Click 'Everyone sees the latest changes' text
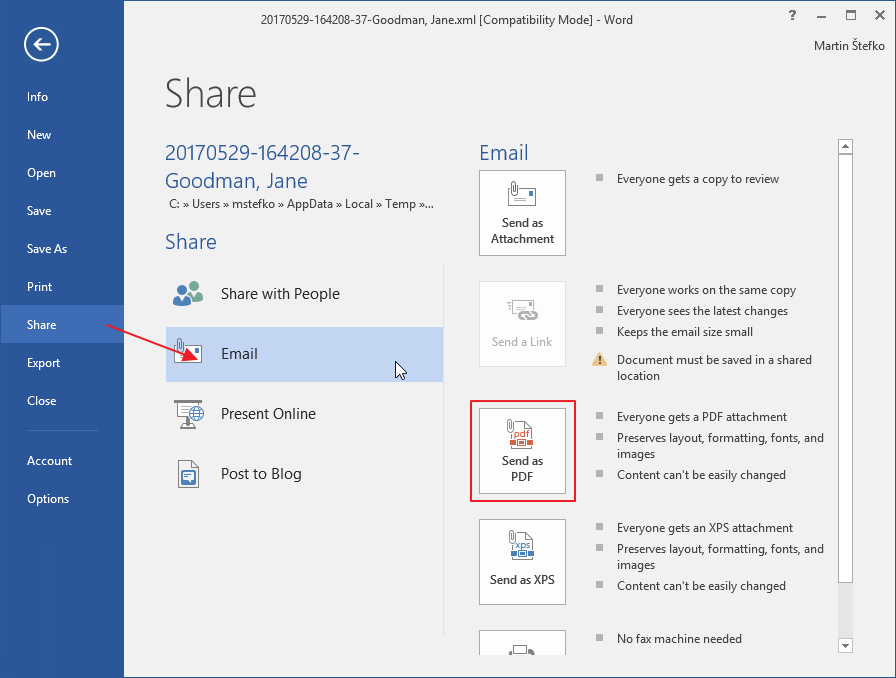Image resolution: width=896 pixels, height=678 pixels. pos(702,311)
